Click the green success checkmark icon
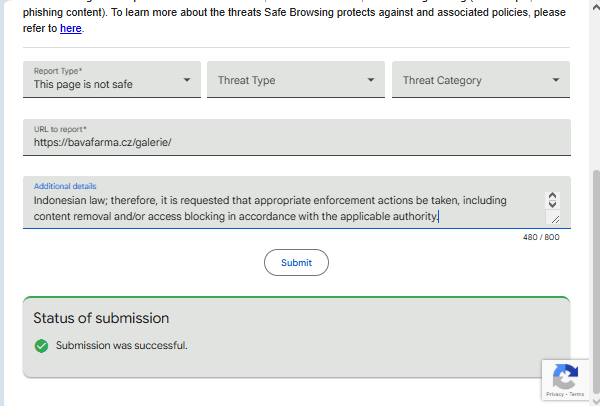600x406 pixels. click(x=41, y=346)
